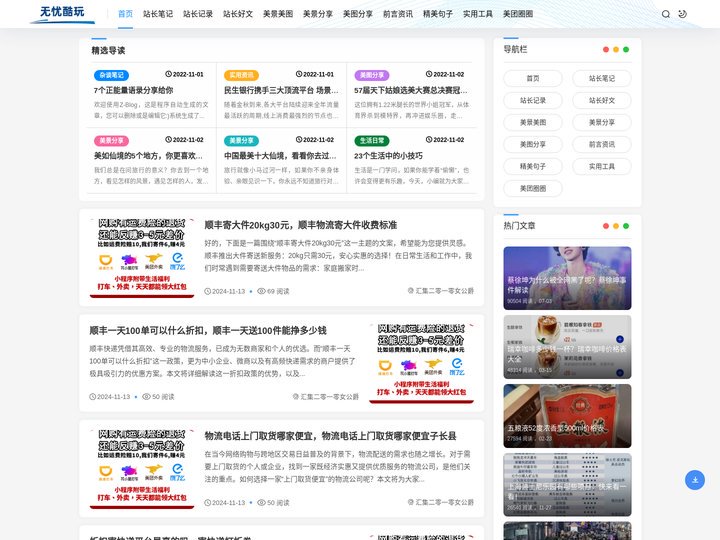Open hot article about 上海迪士尼乐园
Image resolution: width=720 pixels, height=540 pixels.
pos(567,485)
